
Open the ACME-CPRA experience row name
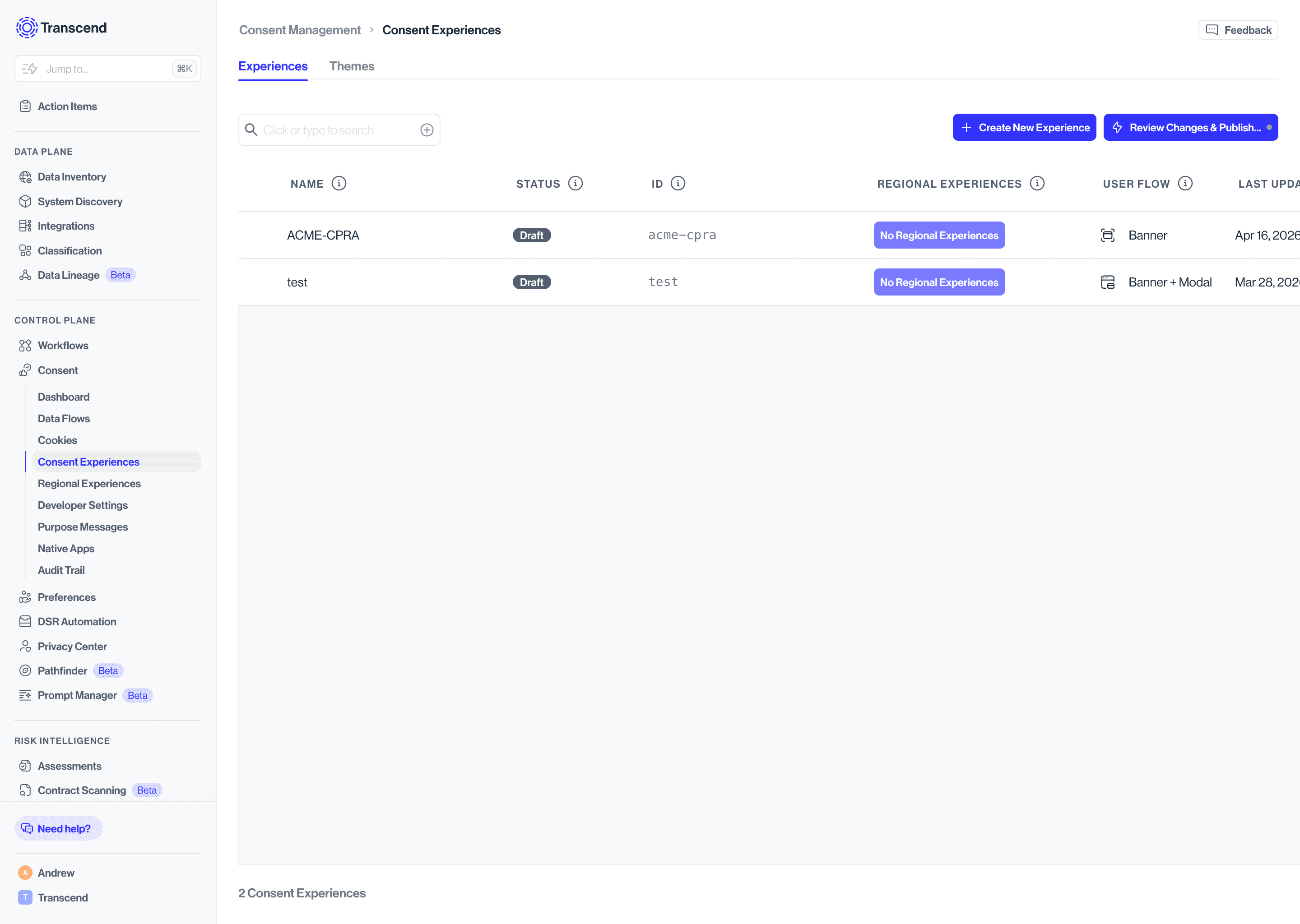click(x=323, y=236)
